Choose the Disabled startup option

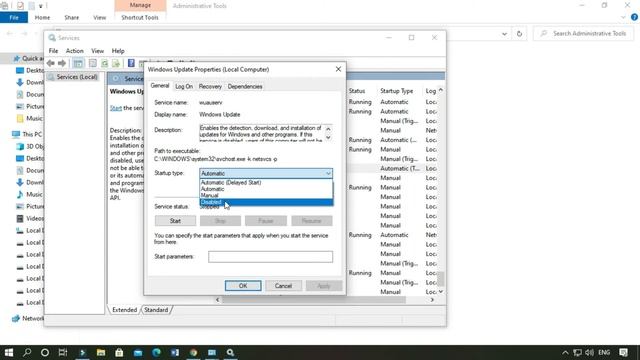point(266,202)
